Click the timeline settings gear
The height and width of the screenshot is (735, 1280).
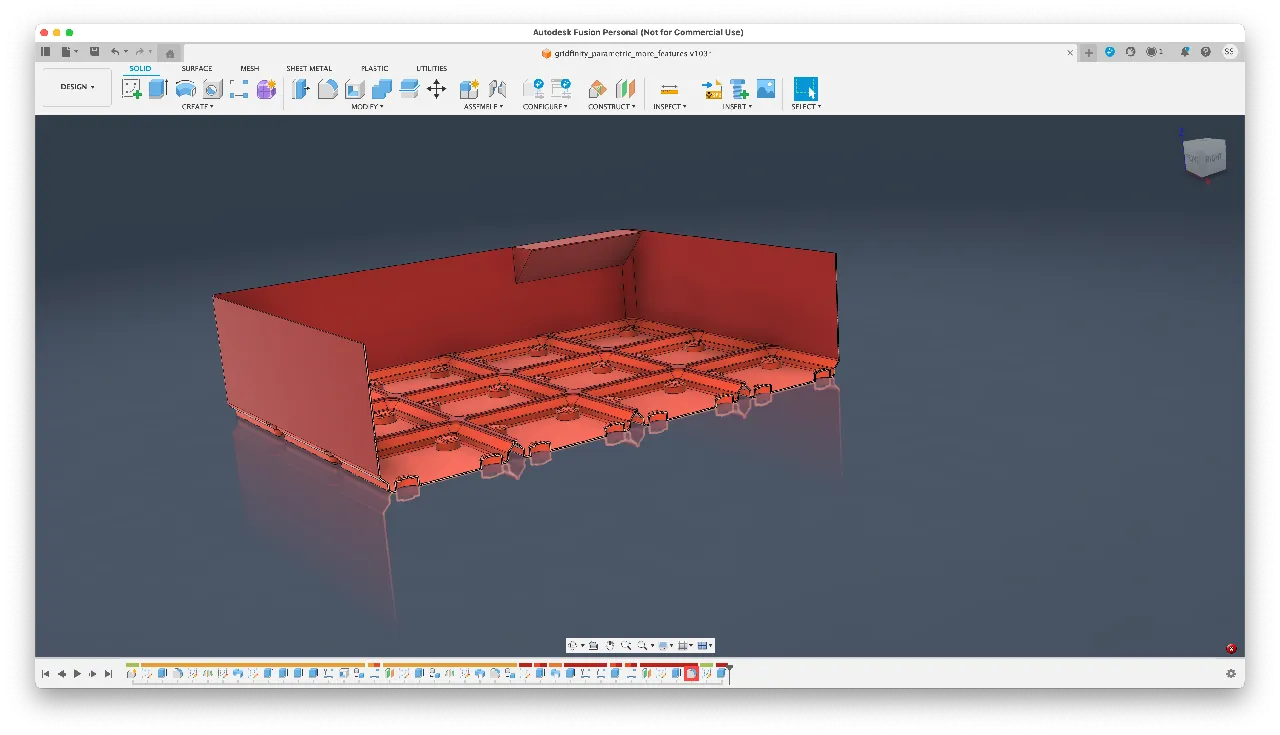pos(1231,673)
